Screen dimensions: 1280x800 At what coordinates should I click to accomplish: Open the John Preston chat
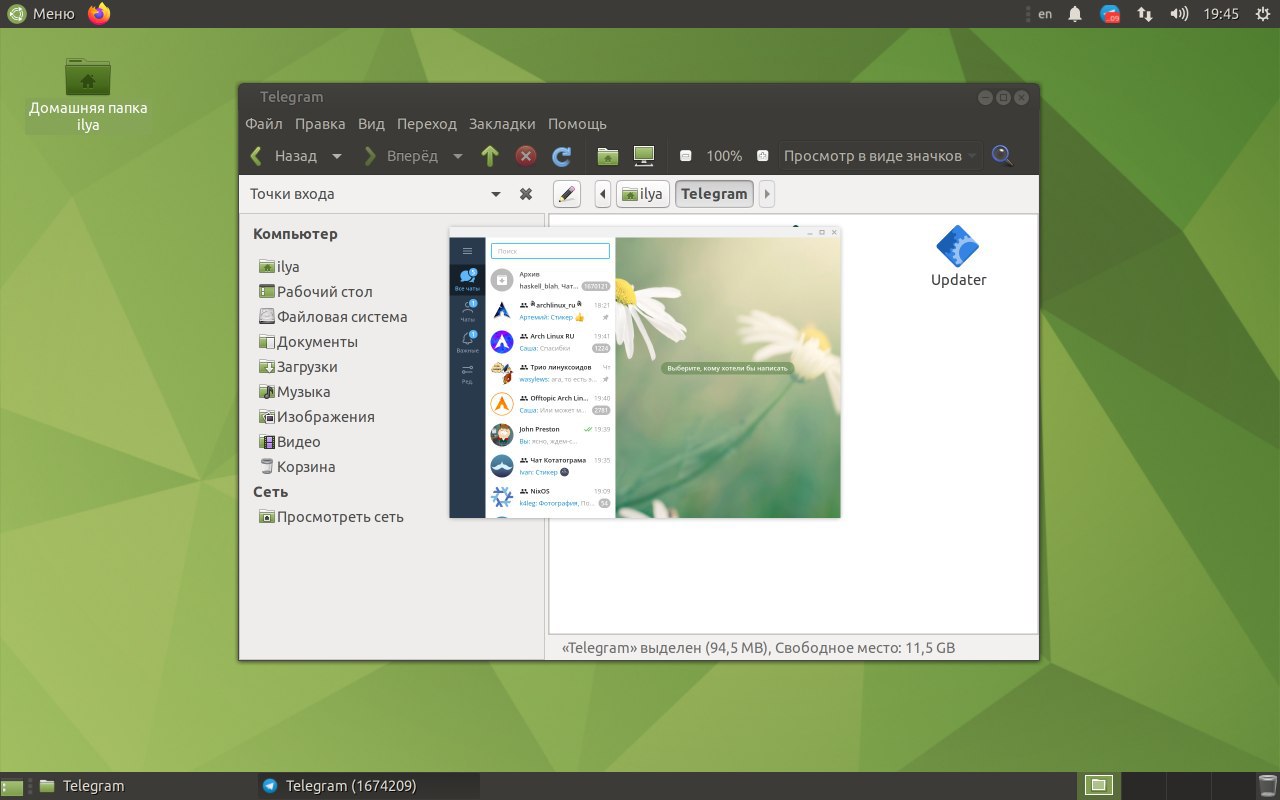tap(550, 435)
